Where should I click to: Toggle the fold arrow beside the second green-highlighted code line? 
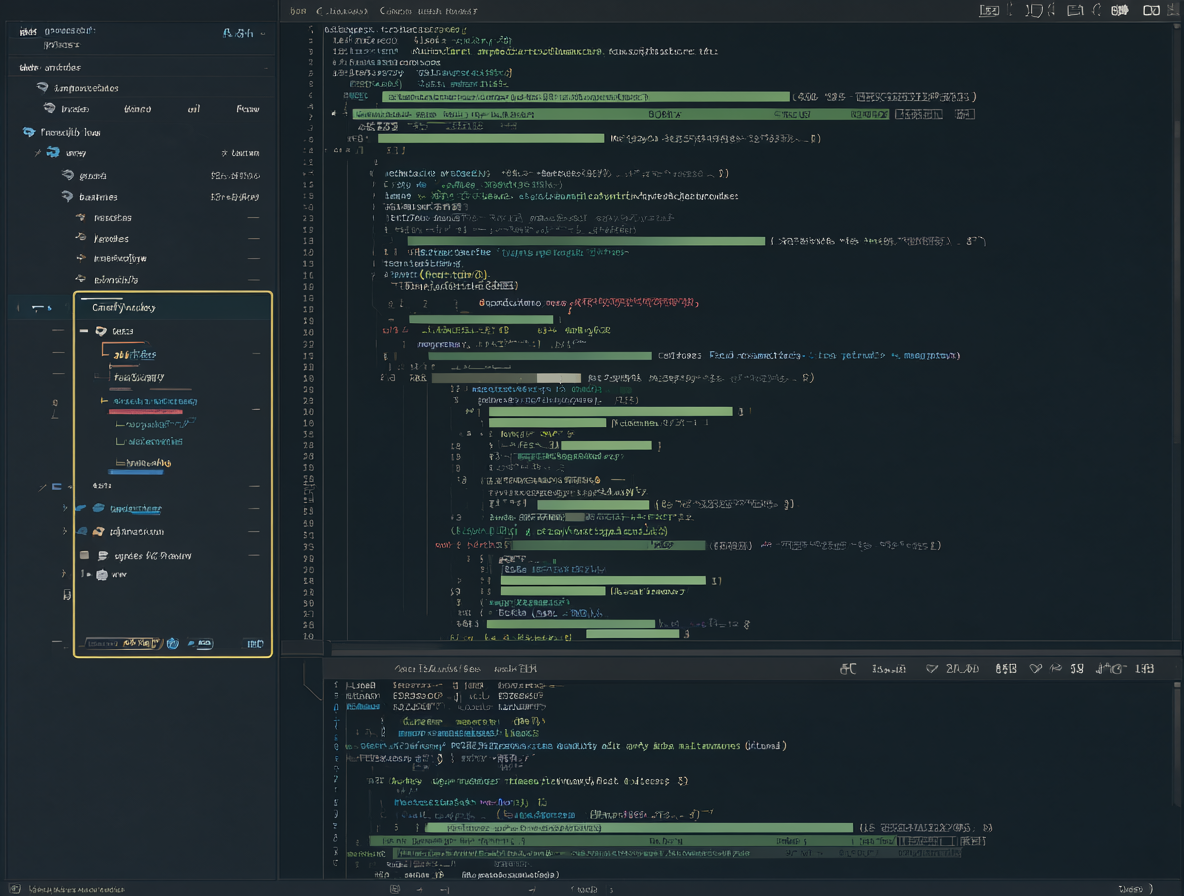[334, 114]
